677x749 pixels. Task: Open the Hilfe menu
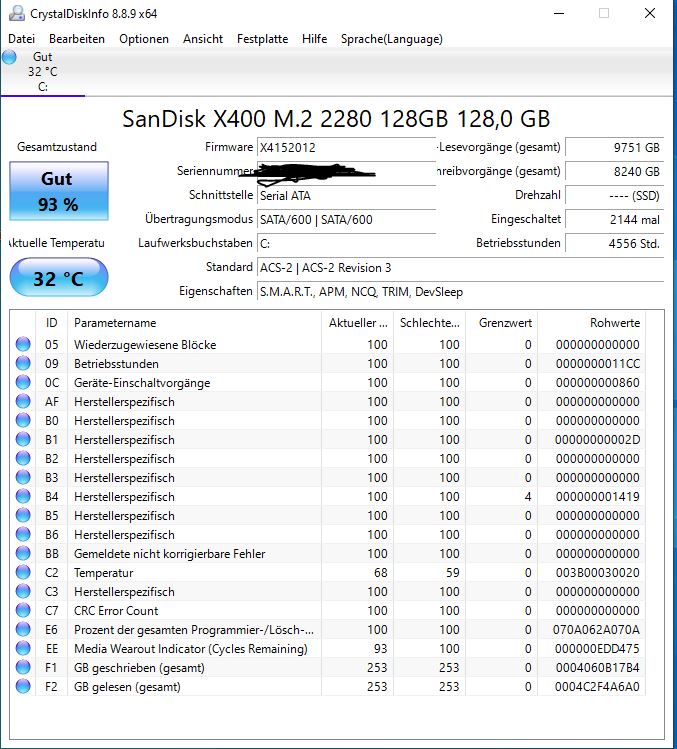click(x=314, y=39)
